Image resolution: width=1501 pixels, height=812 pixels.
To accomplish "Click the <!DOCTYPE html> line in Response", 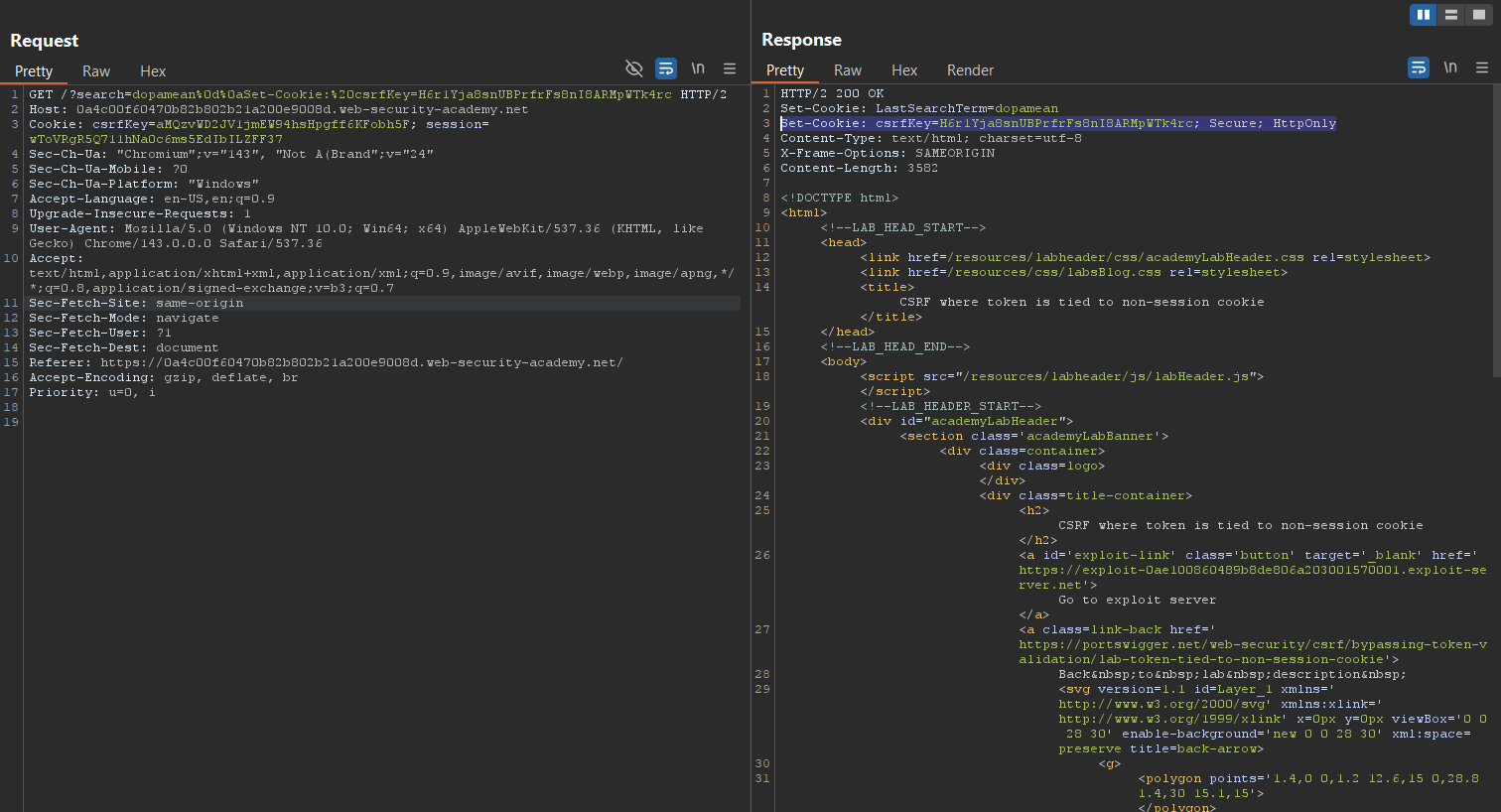I will [x=840, y=198].
